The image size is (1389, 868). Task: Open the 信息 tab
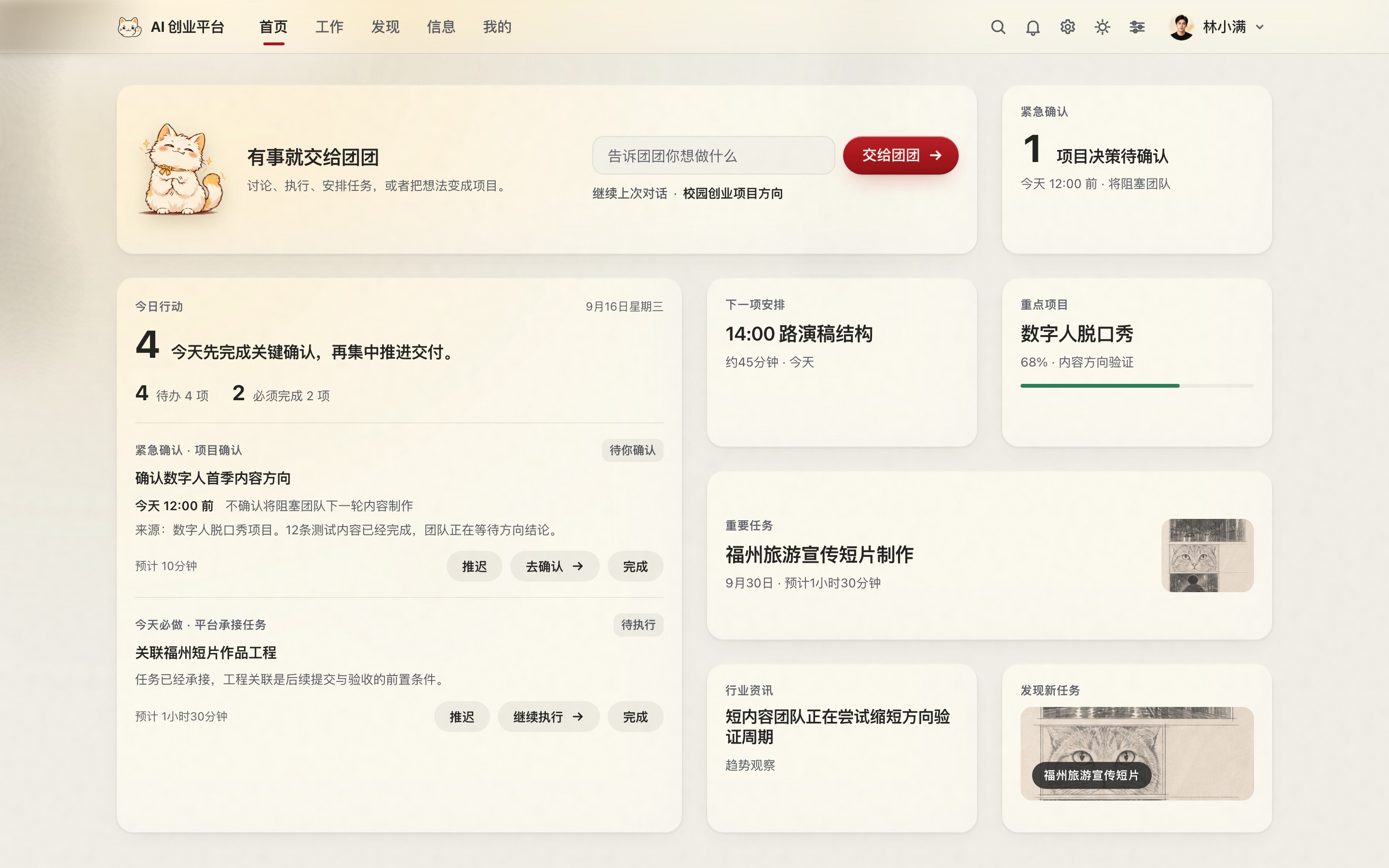pyautogui.click(x=441, y=27)
